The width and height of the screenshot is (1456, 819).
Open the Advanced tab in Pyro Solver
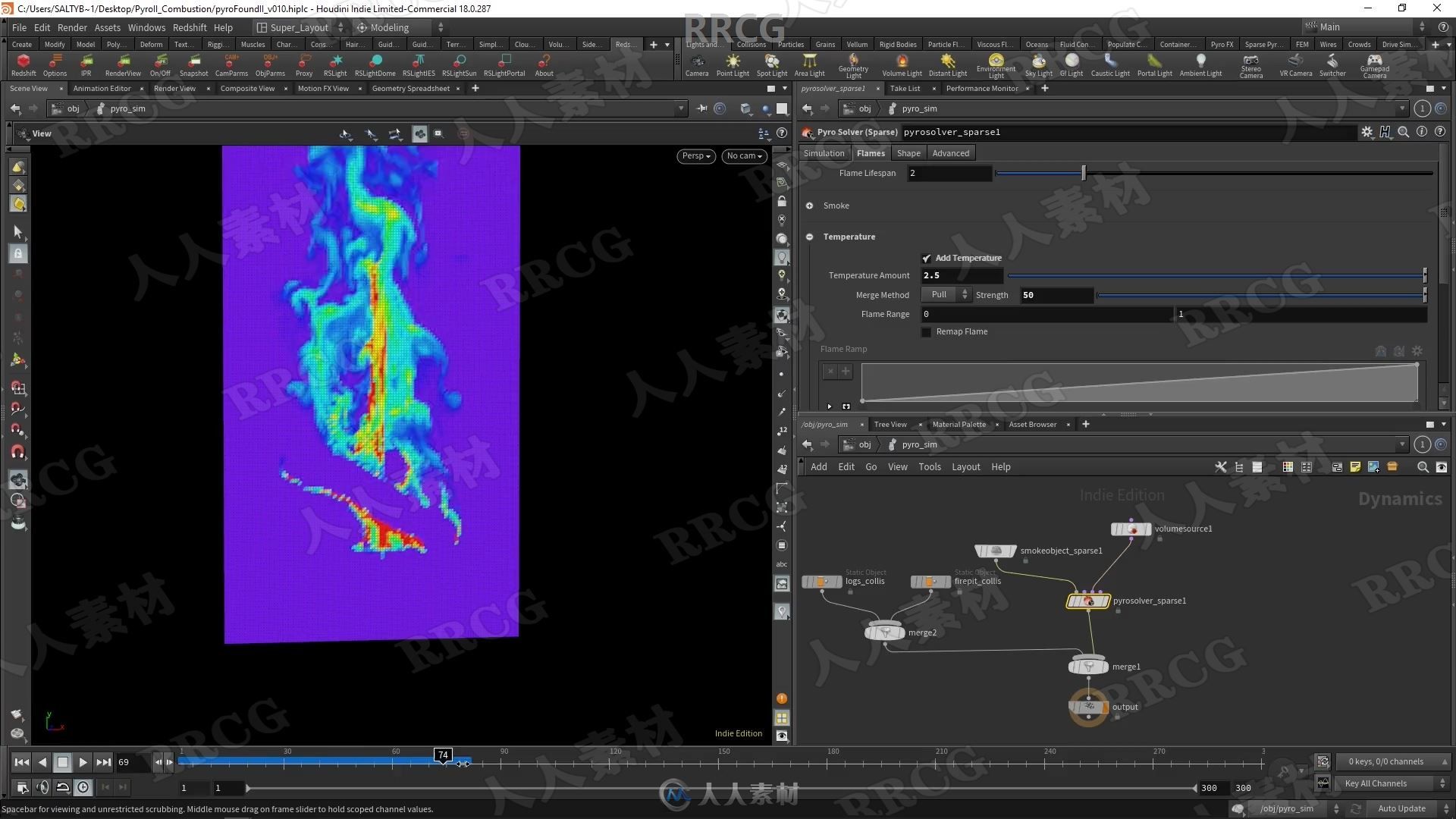pos(951,152)
